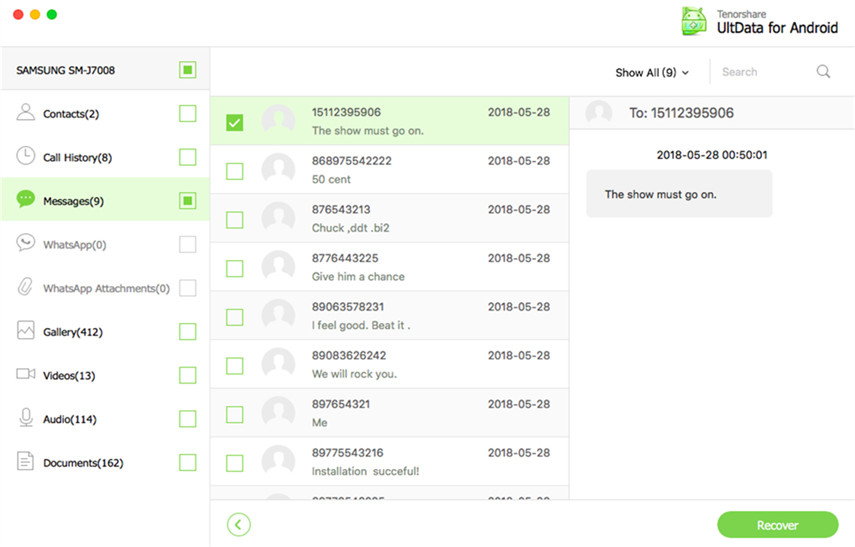Viewport: 855px width, 547px height.
Task: Check the 897654321 message checkbox
Action: [x=234, y=414]
